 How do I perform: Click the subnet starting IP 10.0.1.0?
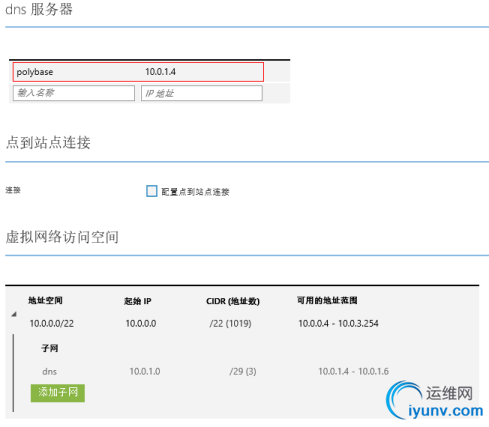point(145,371)
